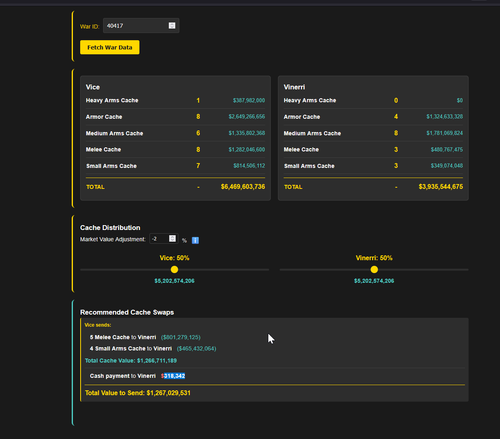The image size is (500, 439).
Task: Click Total Cache Value $1,266,711,189
Action: [x=131, y=361]
